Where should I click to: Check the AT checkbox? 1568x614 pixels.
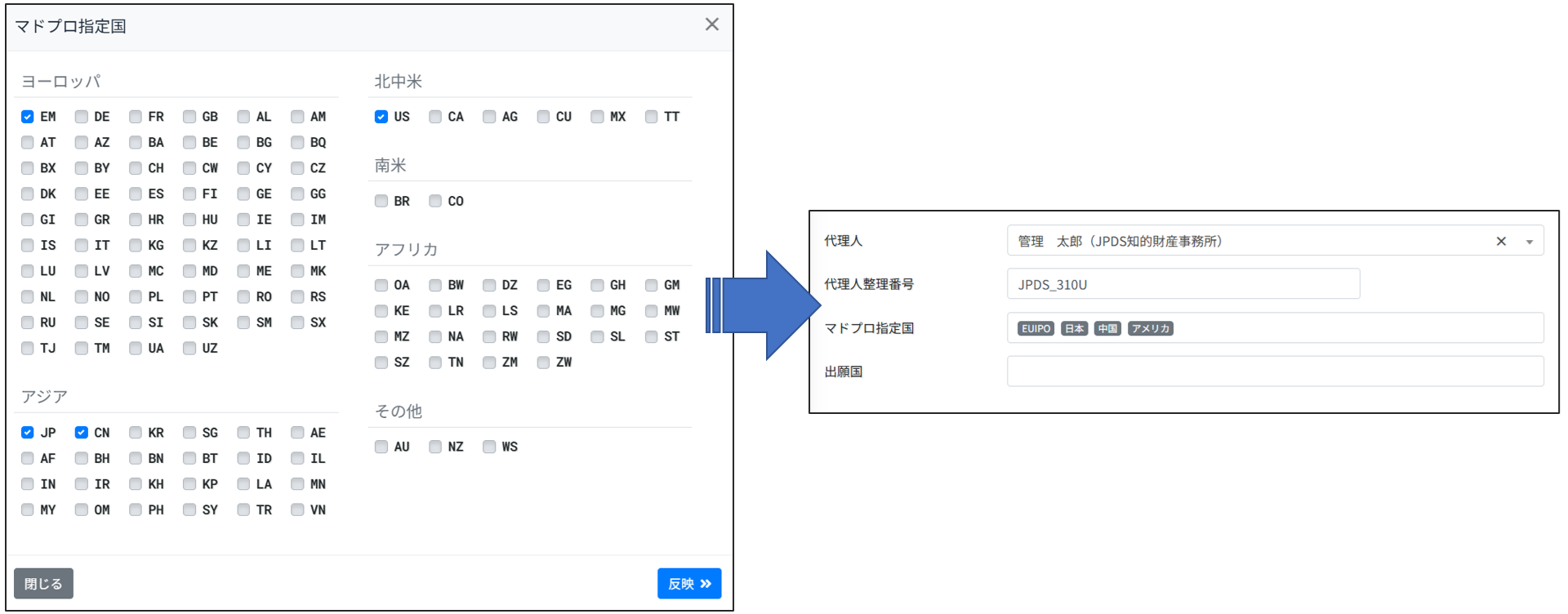click(28, 142)
